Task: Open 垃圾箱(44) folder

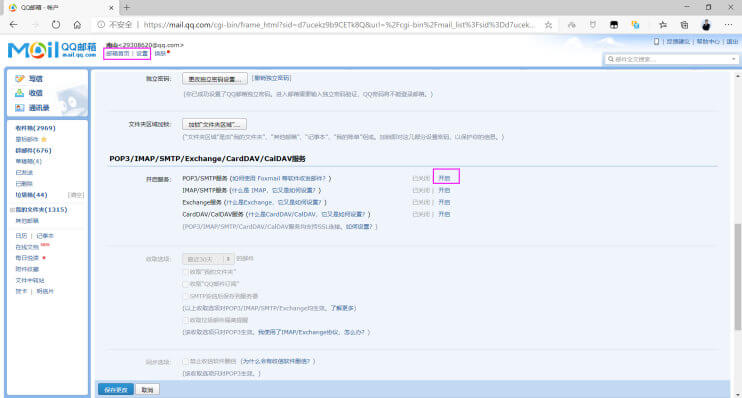Action: coord(31,195)
